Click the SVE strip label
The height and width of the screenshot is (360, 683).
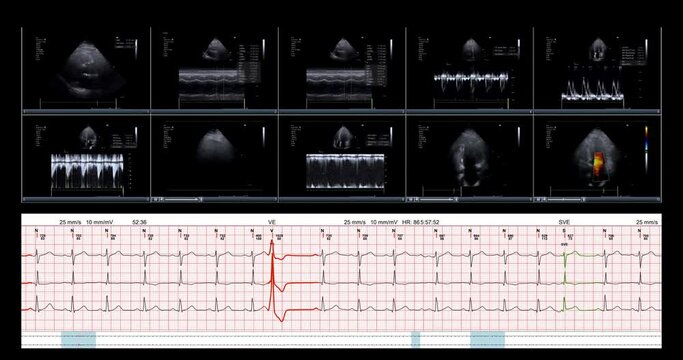564,222
